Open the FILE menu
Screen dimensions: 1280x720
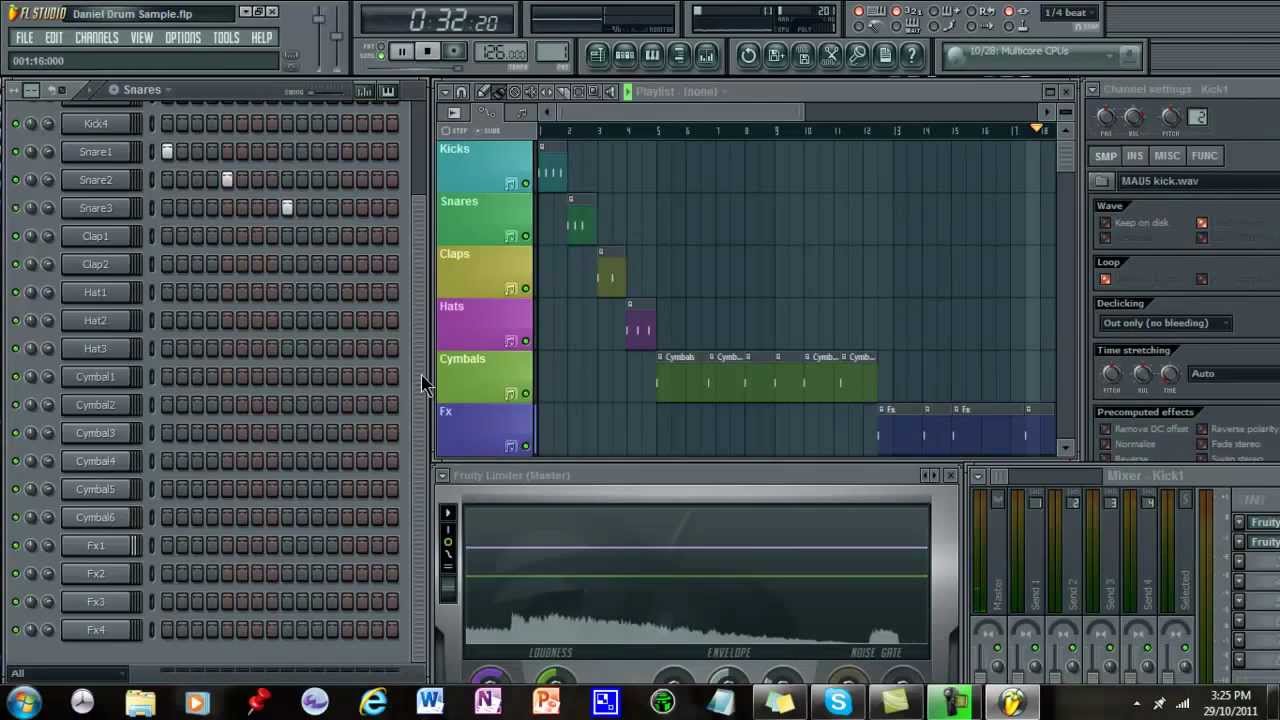pyautogui.click(x=24, y=38)
